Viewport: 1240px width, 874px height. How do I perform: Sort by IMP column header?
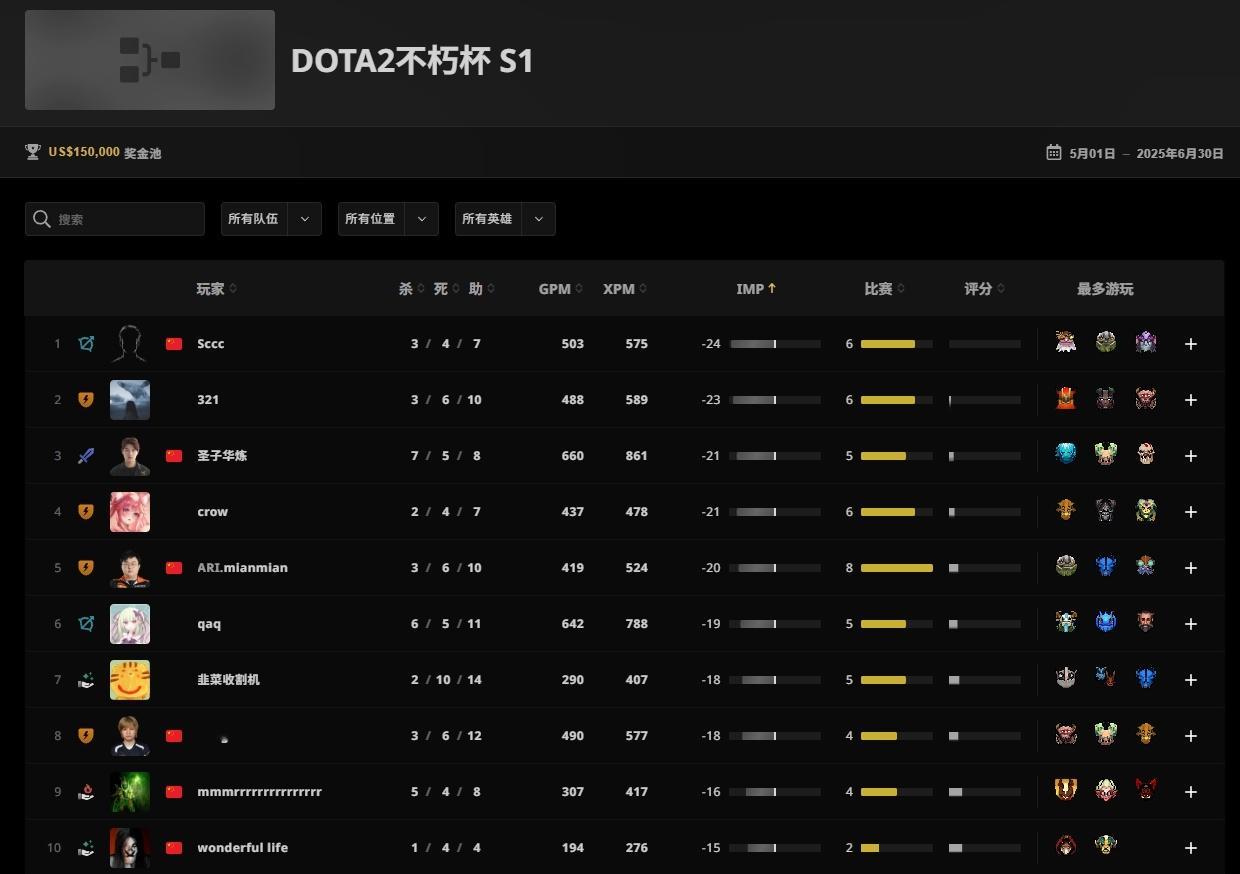[x=756, y=288]
